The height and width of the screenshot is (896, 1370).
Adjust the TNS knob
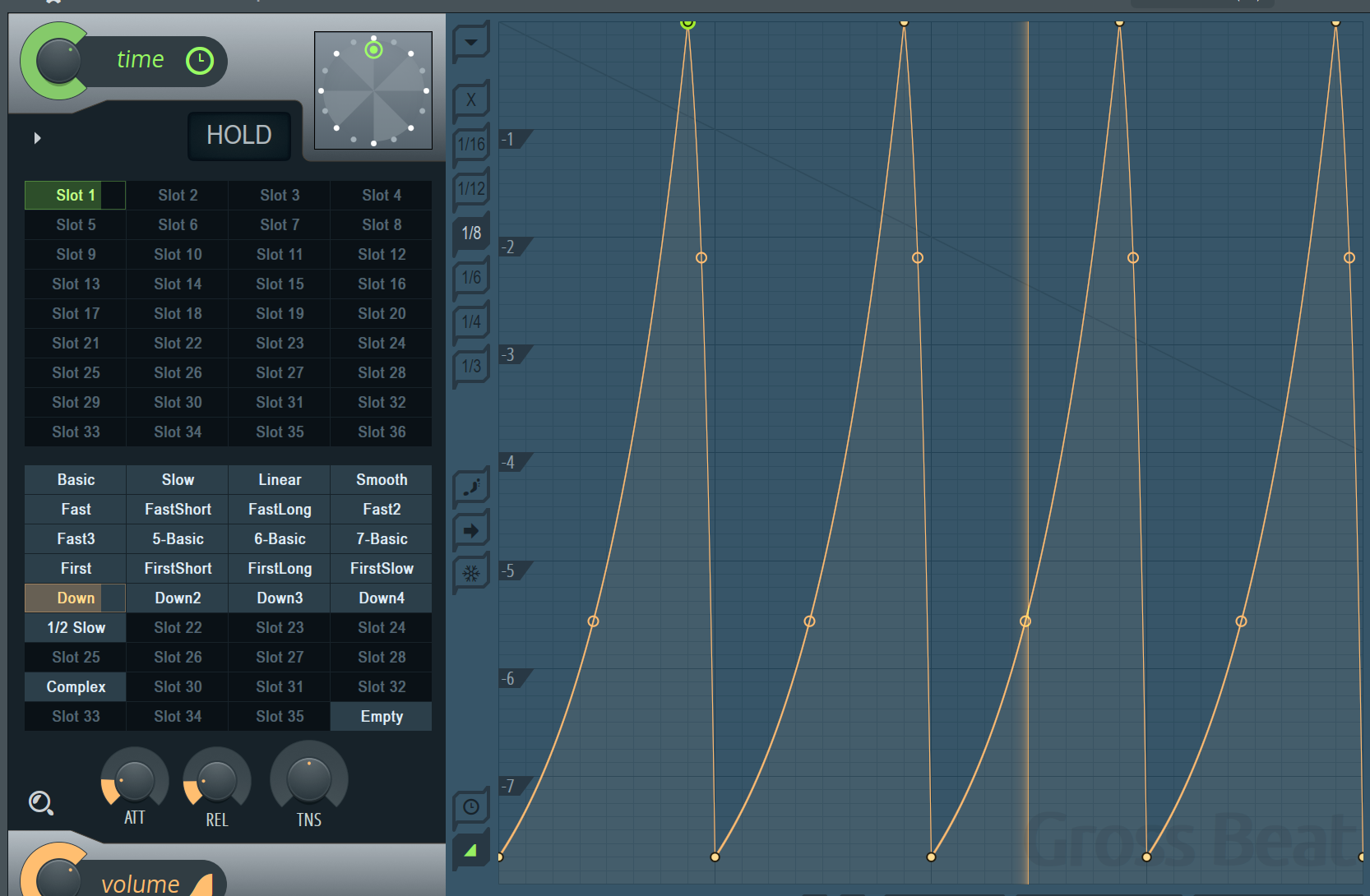click(309, 779)
